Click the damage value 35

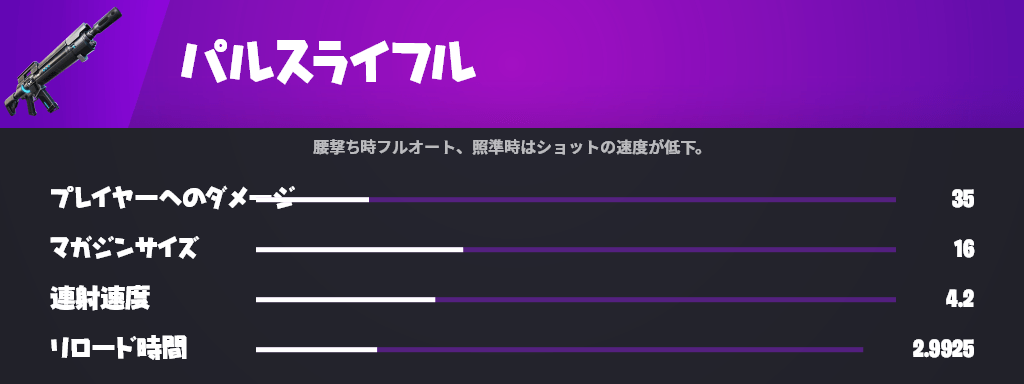(963, 199)
